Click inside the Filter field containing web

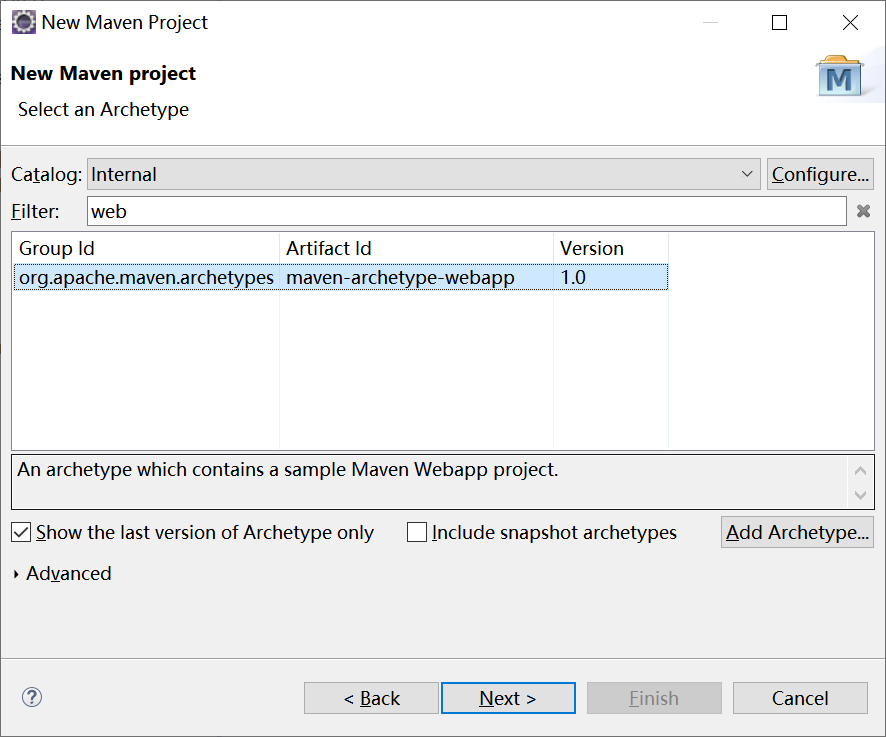[467, 211]
